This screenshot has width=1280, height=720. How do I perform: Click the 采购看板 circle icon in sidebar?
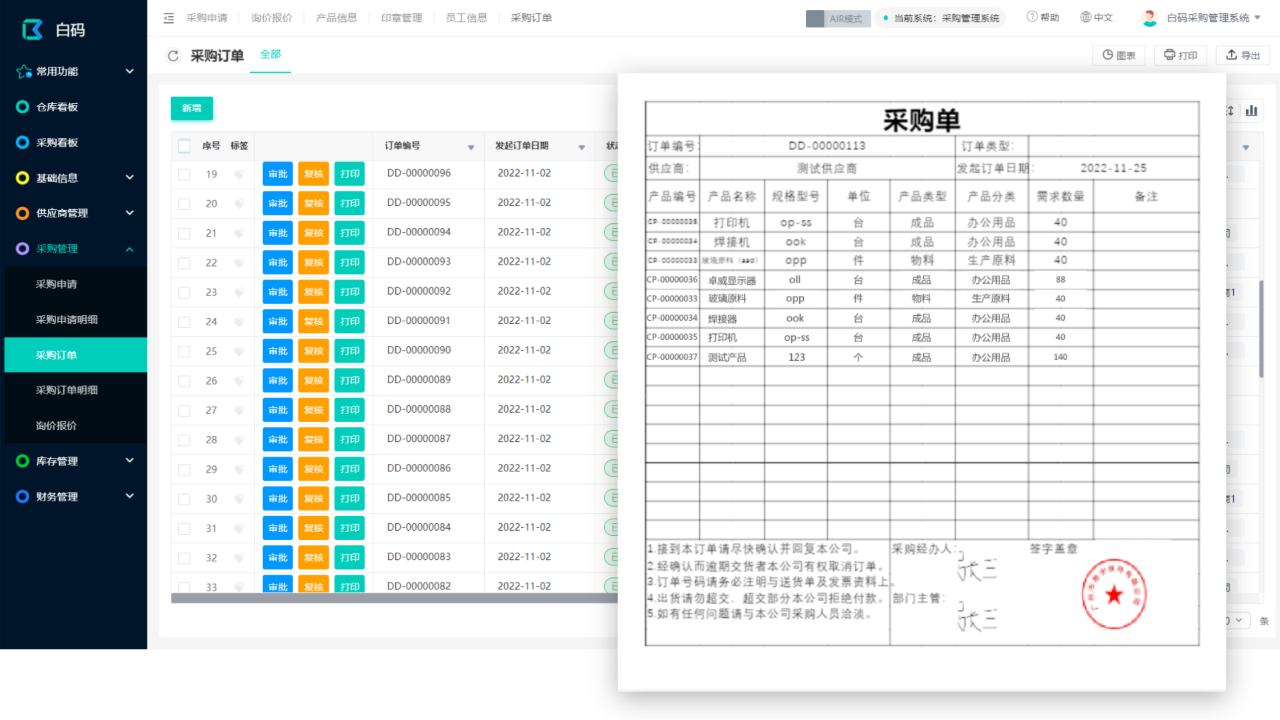coord(22,142)
